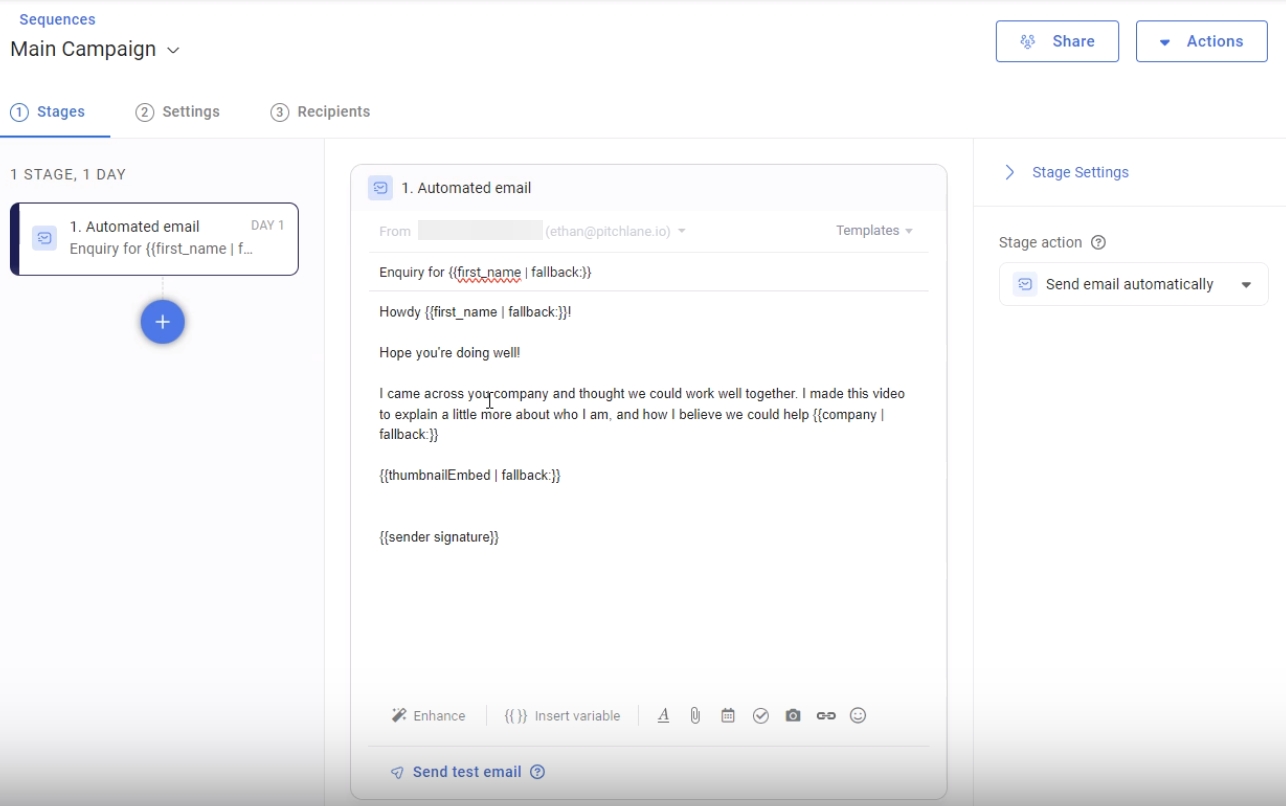
Task: Insert a calendar meeting link icon
Action: coord(728,716)
